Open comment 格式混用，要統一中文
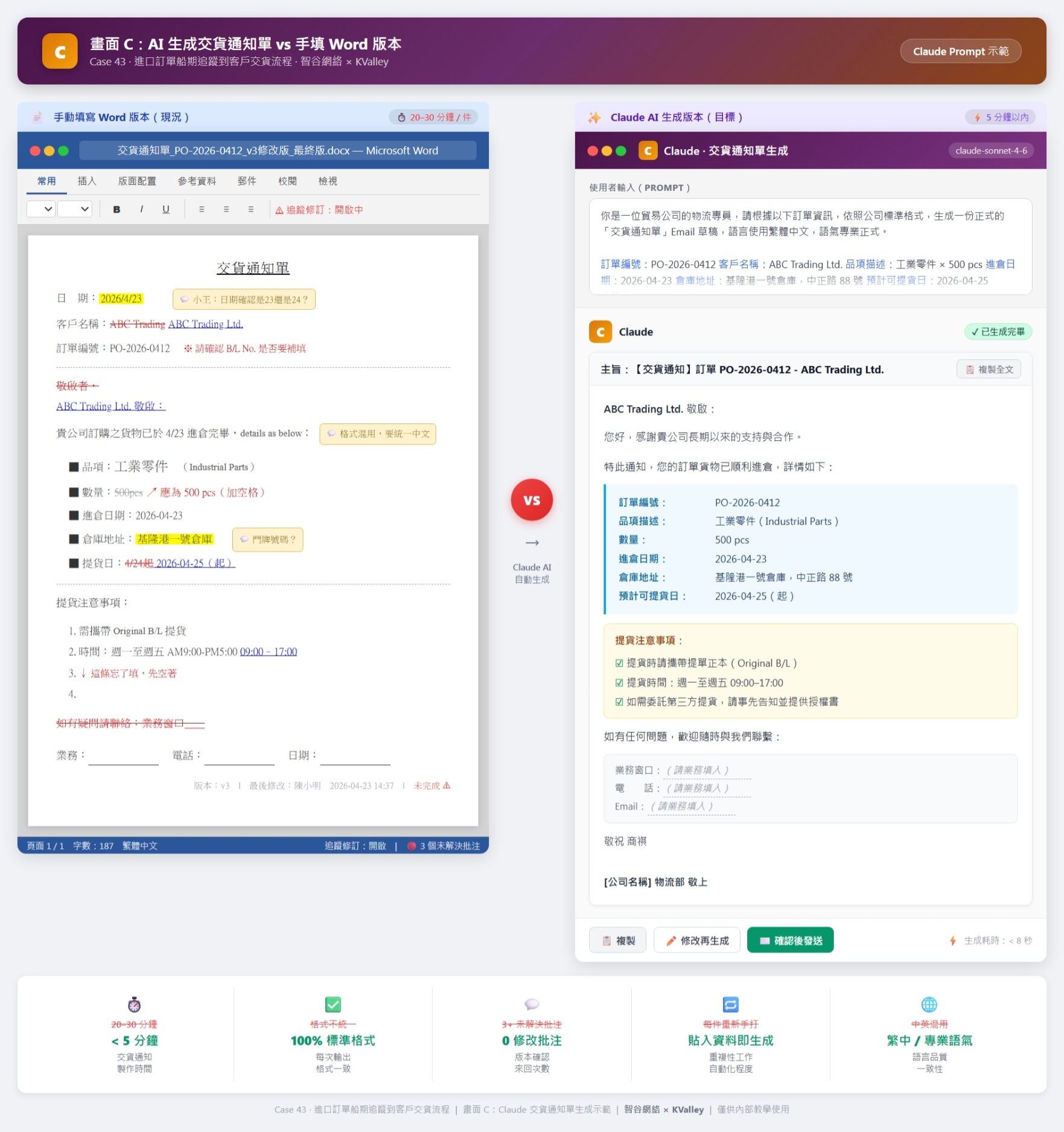 (x=378, y=433)
